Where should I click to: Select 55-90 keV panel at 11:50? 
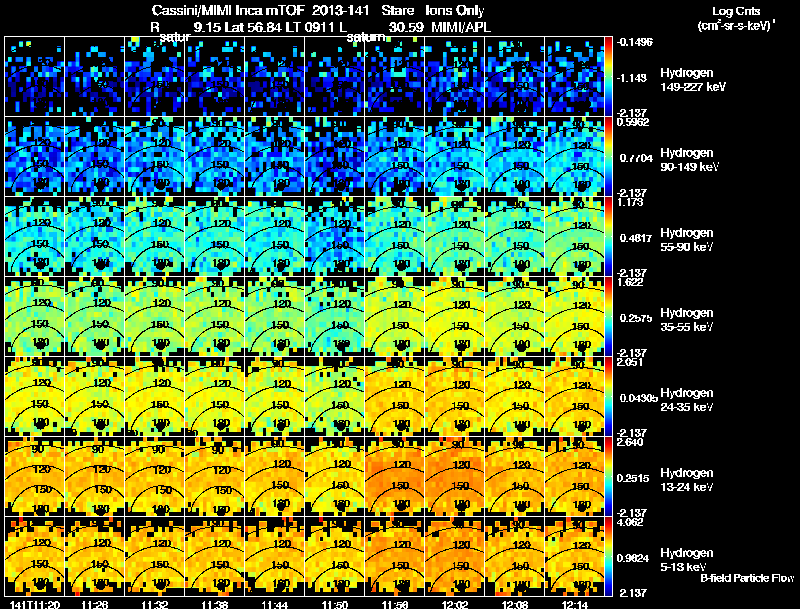[335, 236]
